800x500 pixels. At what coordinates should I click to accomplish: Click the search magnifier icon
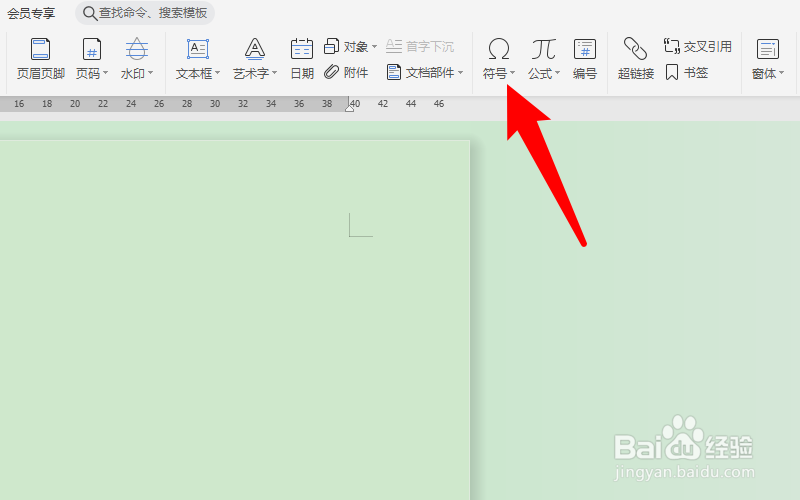tap(90, 13)
